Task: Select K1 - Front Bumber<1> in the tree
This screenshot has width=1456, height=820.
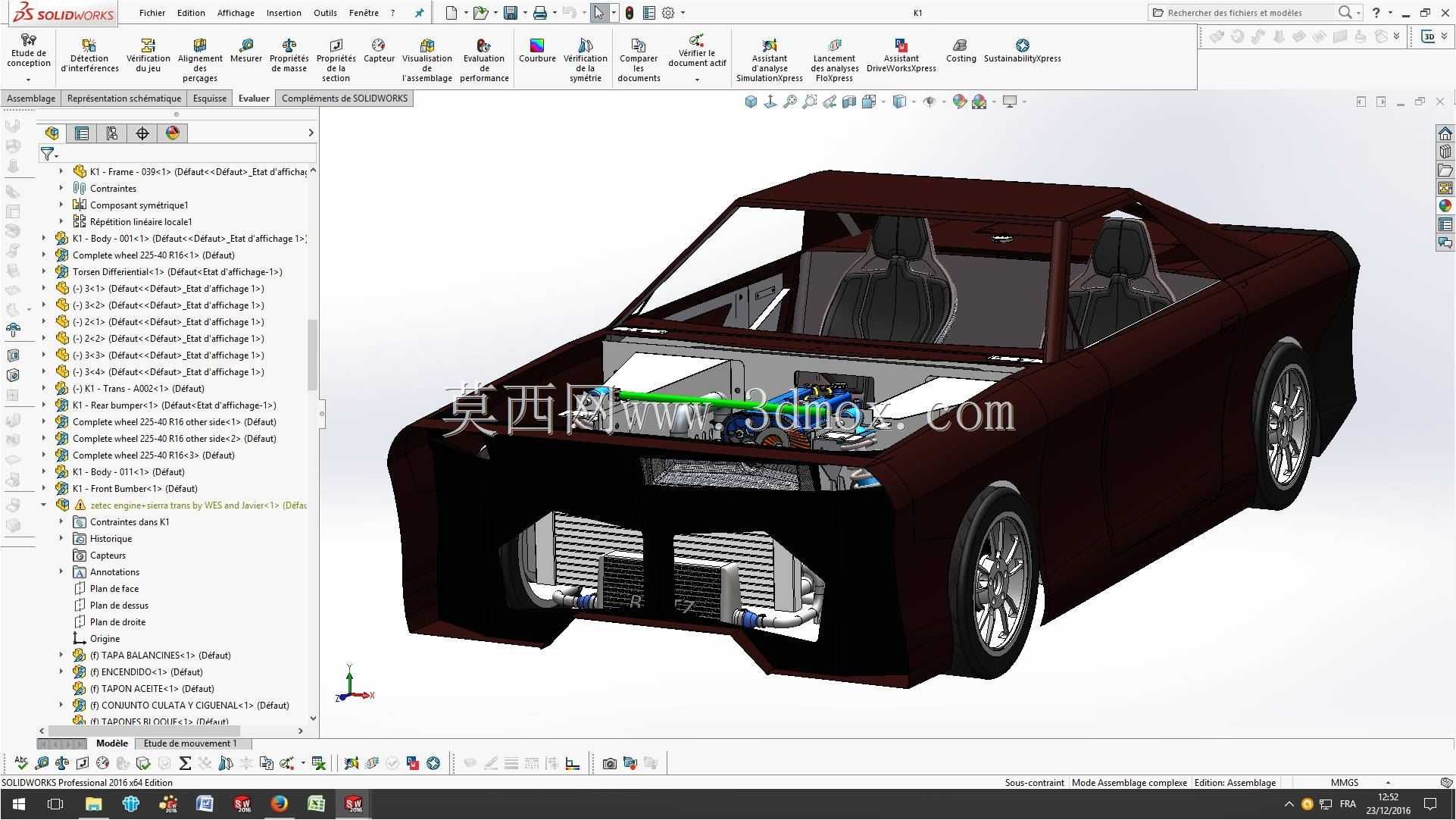Action: tap(135, 488)
